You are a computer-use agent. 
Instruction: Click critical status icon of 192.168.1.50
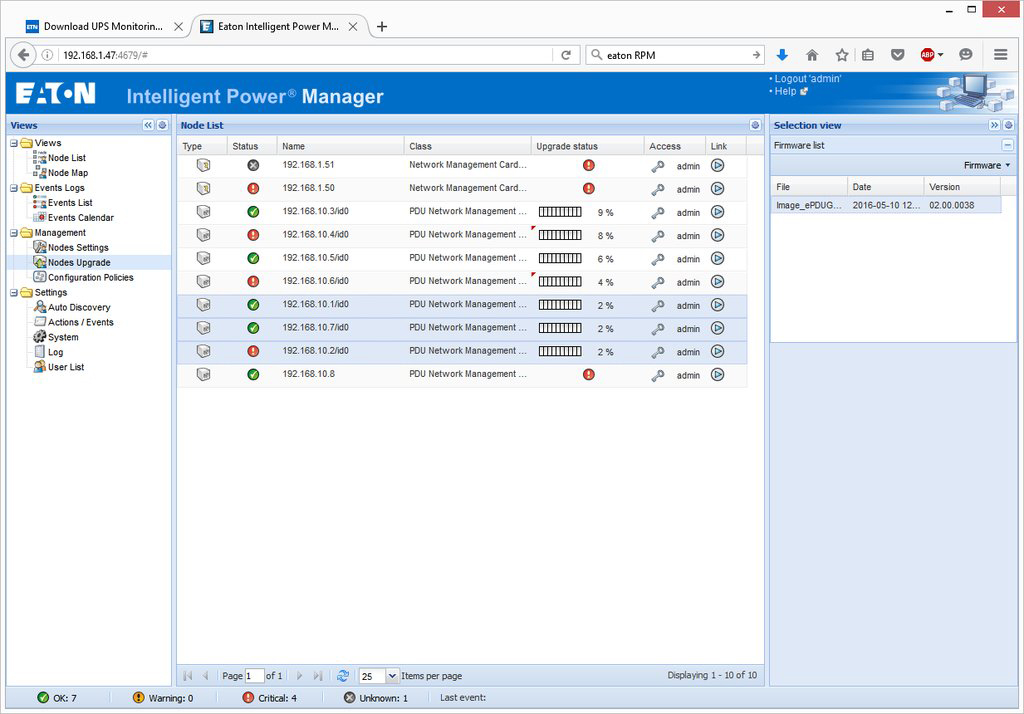[253, 189]
